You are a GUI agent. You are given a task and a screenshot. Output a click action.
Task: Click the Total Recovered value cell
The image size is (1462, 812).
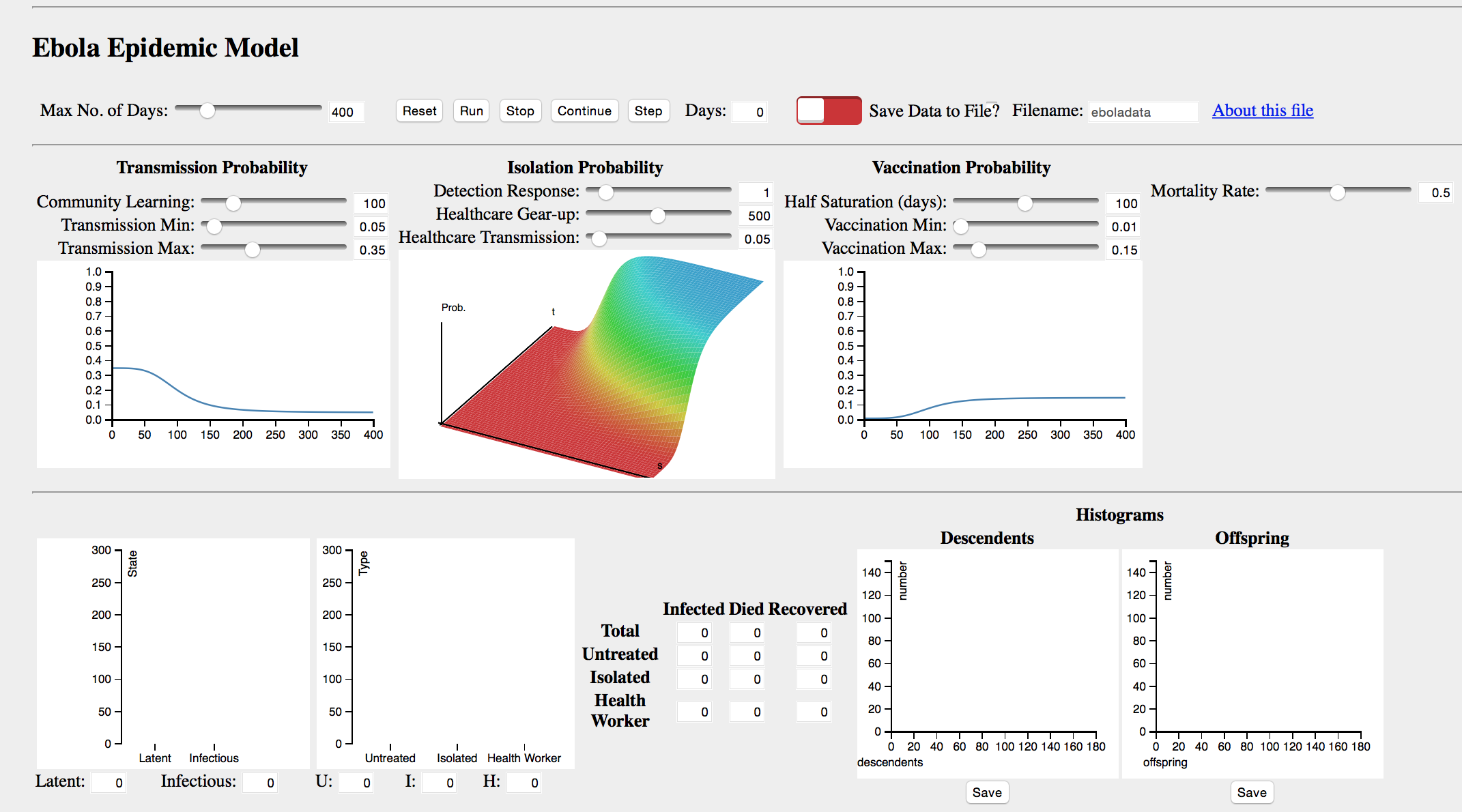point(814,633)
